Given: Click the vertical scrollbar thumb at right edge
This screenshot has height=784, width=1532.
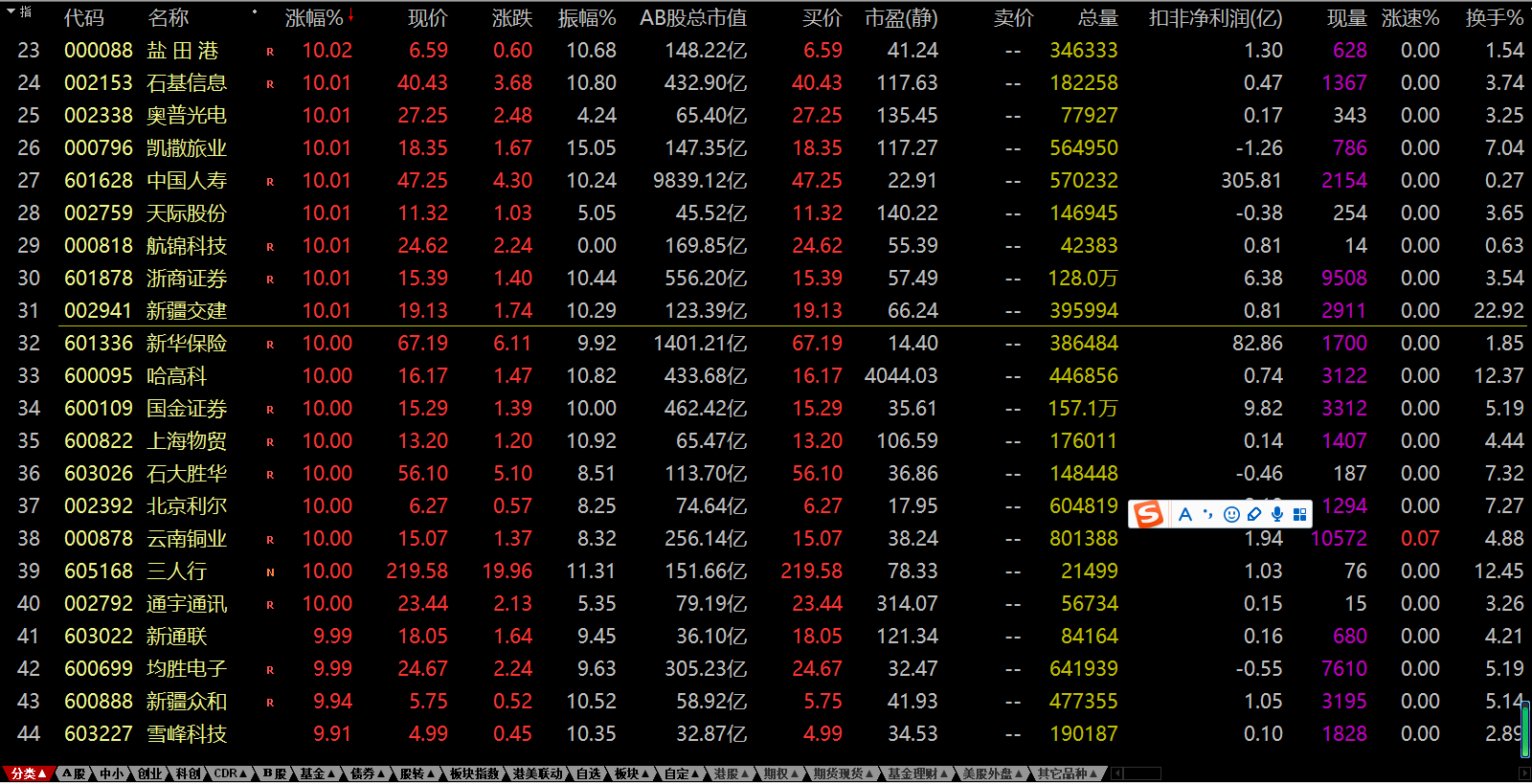Looking at the screenshot, I should point(1525,728).
